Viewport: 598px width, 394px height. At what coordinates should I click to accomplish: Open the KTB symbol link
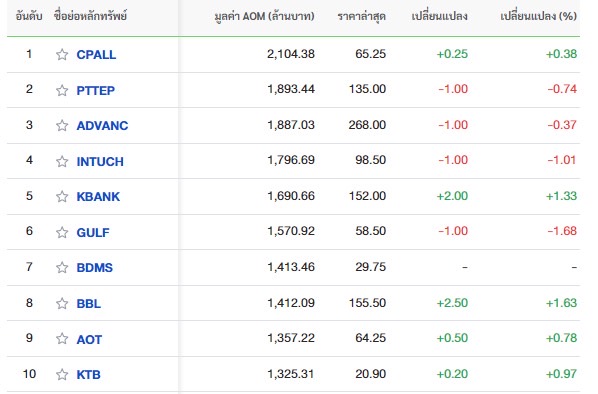[88, 375]
